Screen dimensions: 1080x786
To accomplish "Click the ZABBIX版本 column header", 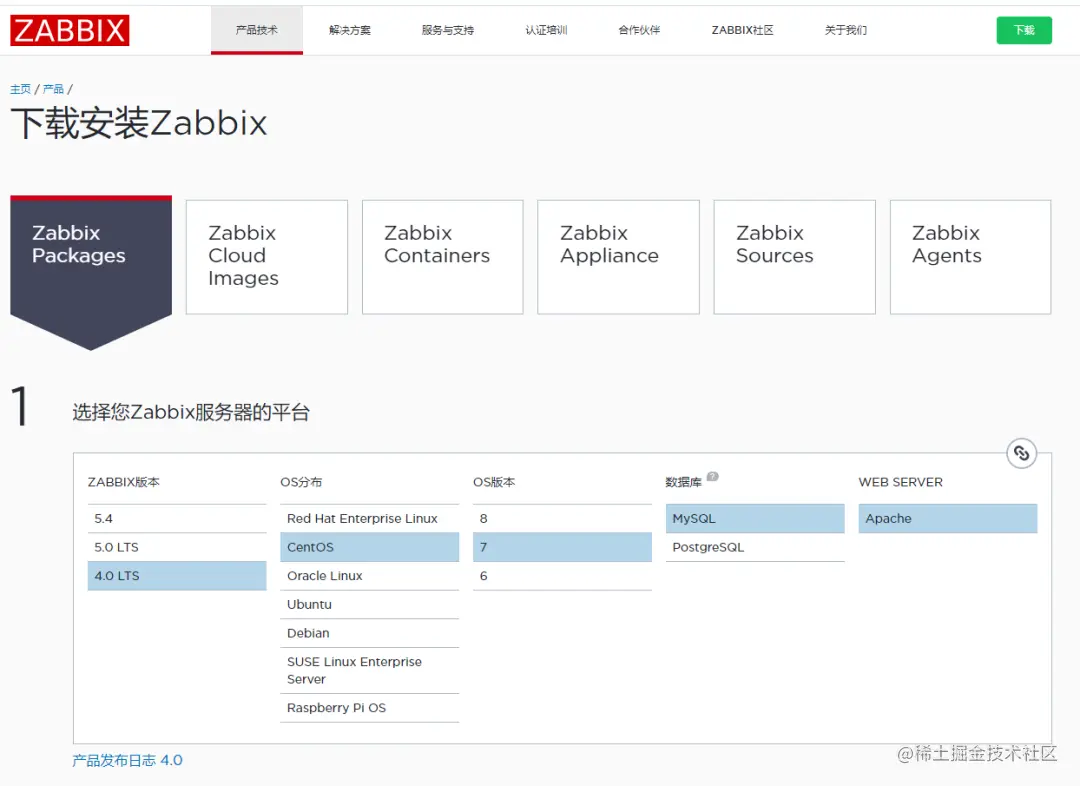I will [123, 482].
